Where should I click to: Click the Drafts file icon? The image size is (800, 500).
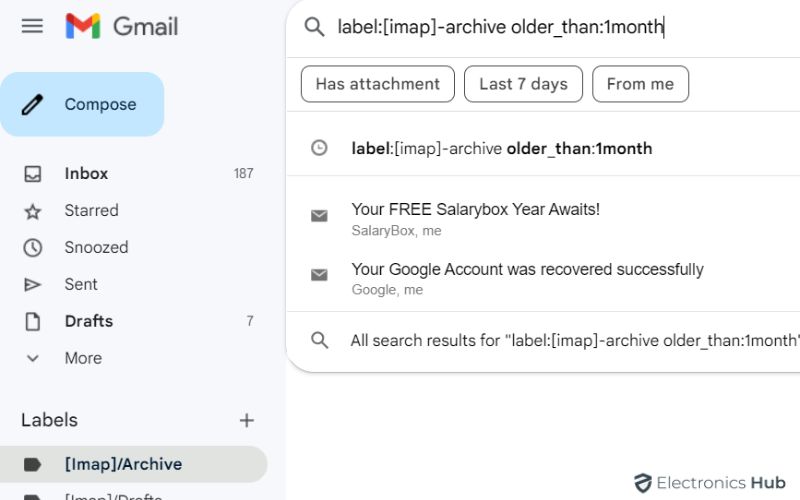click(33, 322)
